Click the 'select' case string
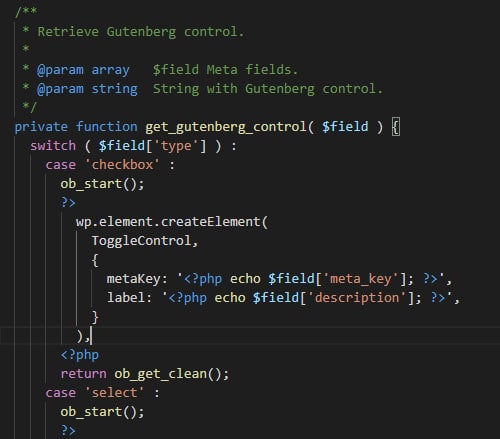 point(114,393)
